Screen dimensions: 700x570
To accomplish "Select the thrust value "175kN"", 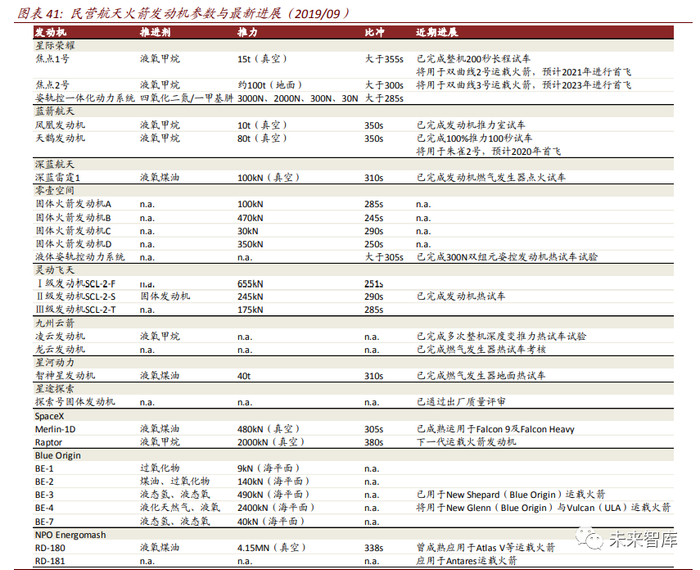I will coord(250,310).
